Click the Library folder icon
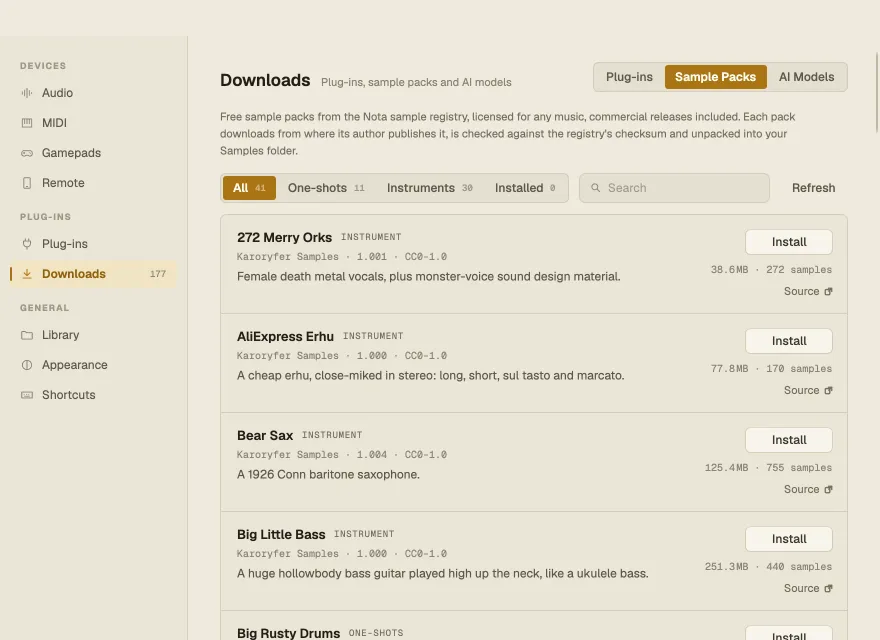880x640 pixels. pos(26,335)
